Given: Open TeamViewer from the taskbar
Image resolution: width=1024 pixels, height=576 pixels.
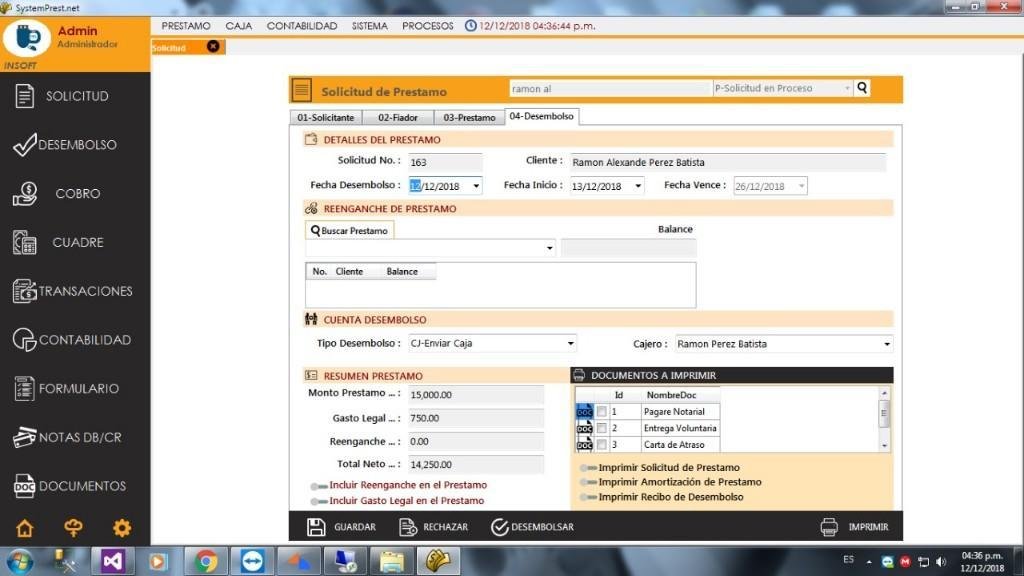Looking at the screenshot, I should (x=252, y=561).
